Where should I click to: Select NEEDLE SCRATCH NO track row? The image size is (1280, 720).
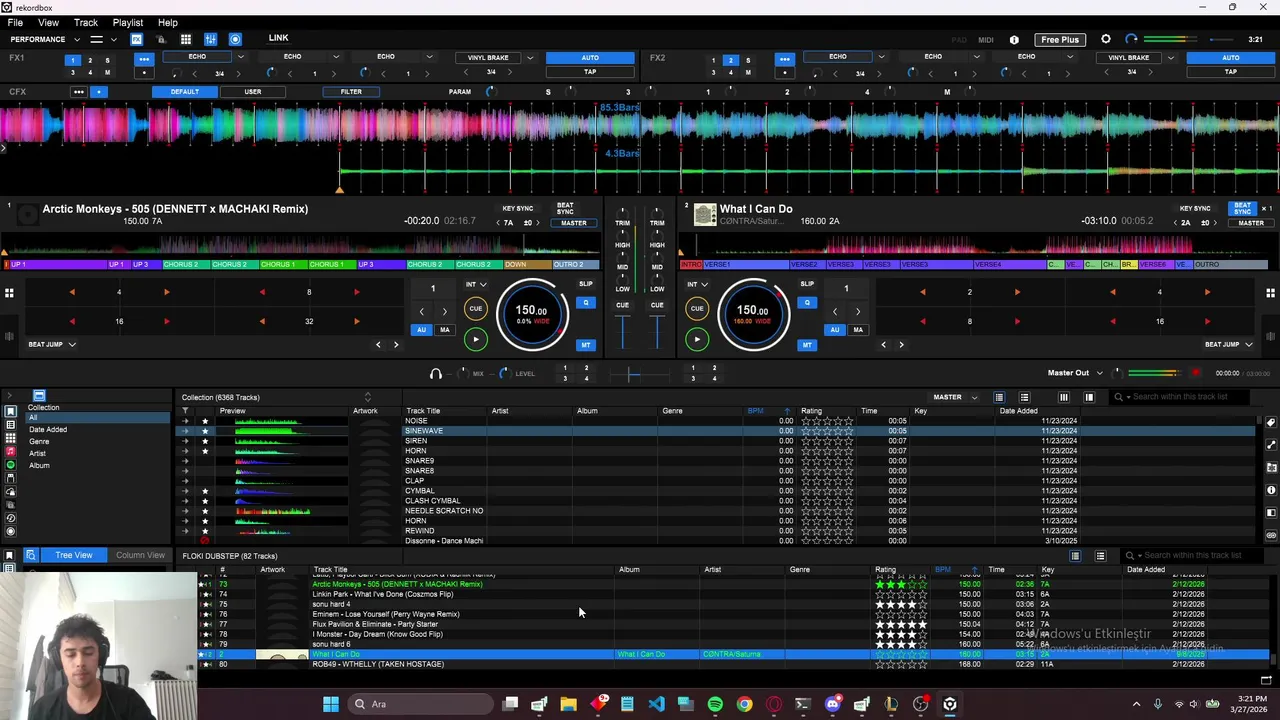pos(716,511)
